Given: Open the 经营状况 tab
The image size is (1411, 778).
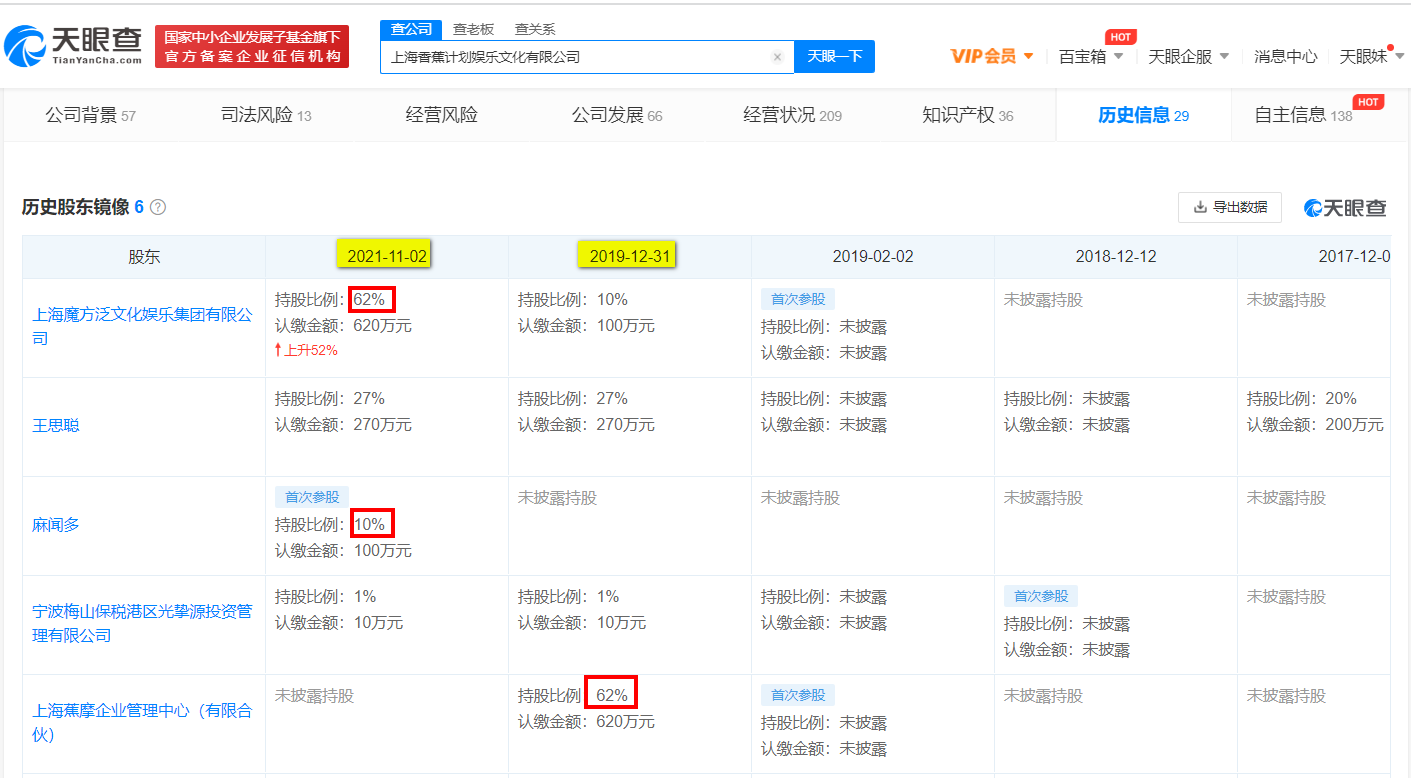Looking at the screenshot, I should click(792, 115).
